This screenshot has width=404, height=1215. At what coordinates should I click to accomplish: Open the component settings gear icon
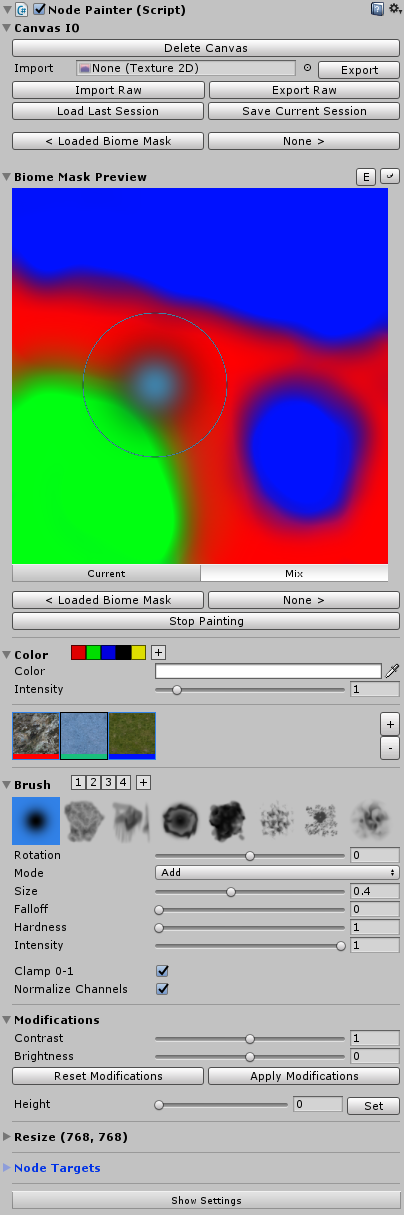[x=394, y=9]
